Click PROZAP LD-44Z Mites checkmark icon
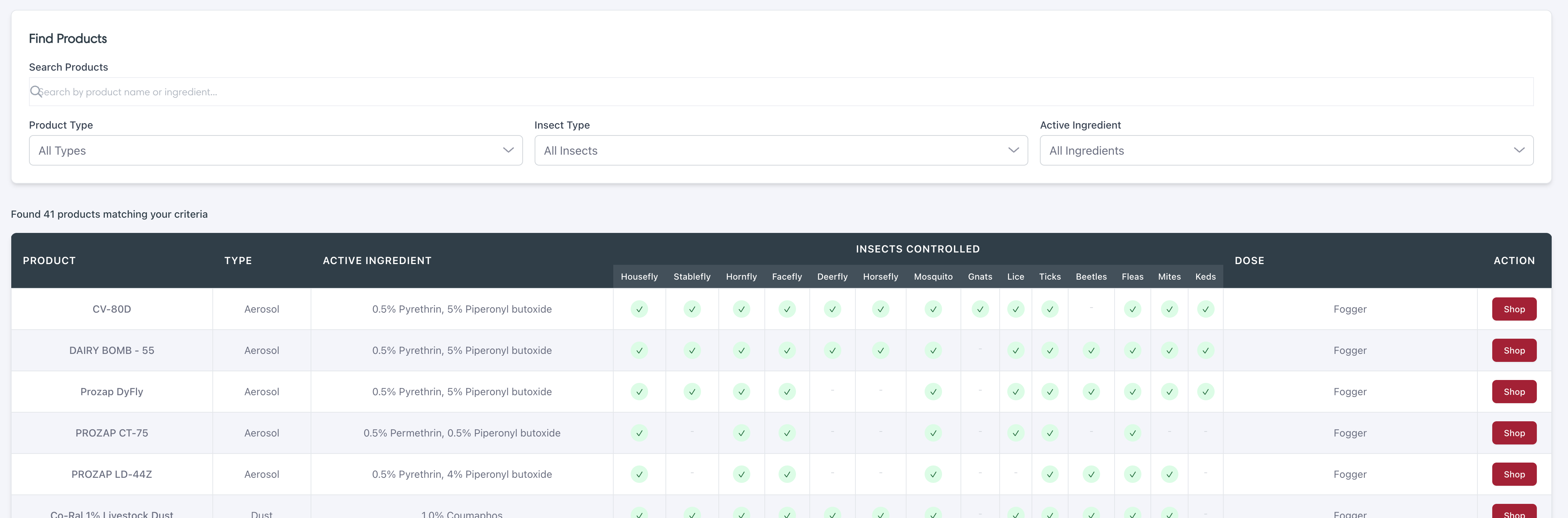The height and width of the screenshot is (518, 1568). pos(1169,474)
